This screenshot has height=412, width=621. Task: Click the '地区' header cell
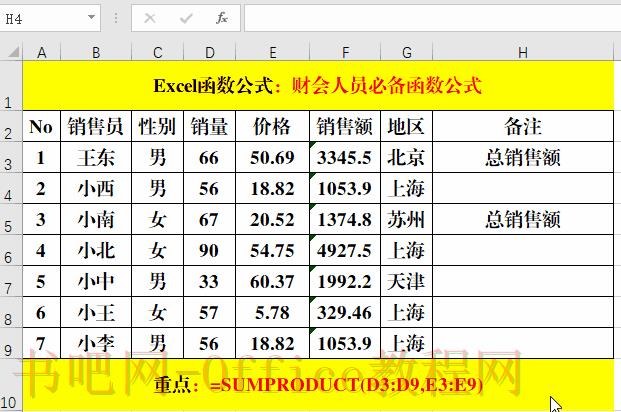click(x=406, y=126)
